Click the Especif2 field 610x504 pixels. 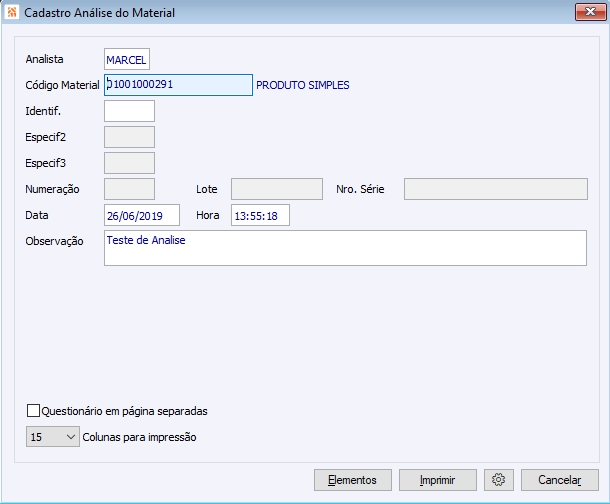click(129, 137)
